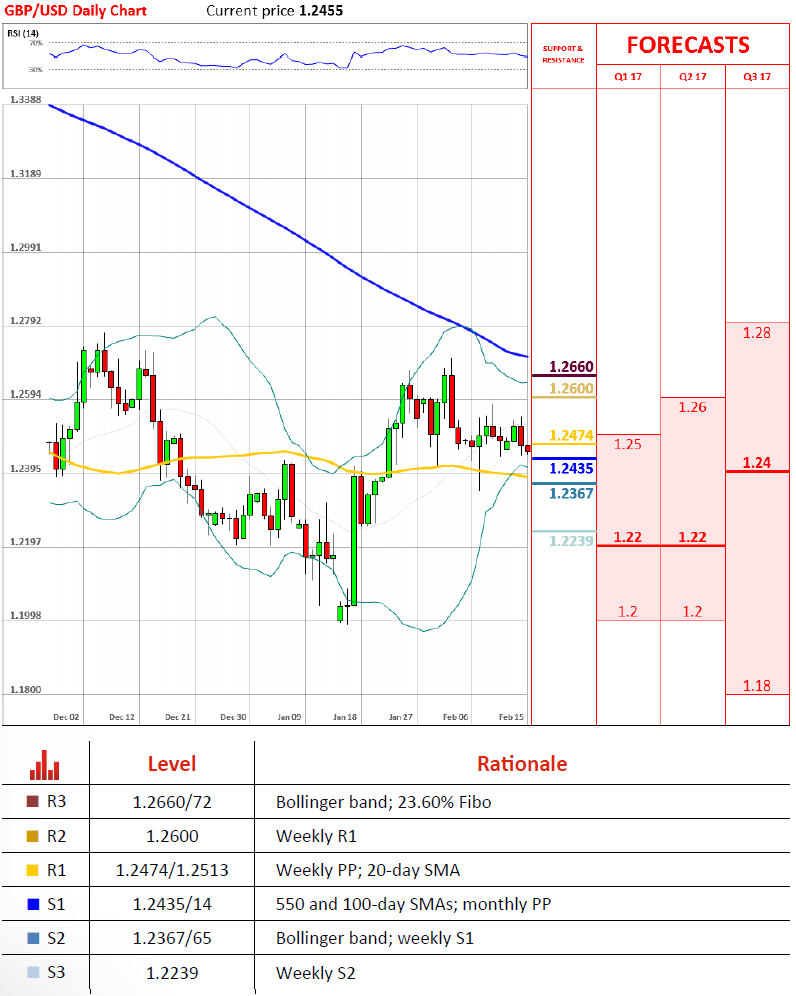Click the GBP/USD Daily Chart title
Viewport: 796px width, 996px height.
click(x=76, y=11)
